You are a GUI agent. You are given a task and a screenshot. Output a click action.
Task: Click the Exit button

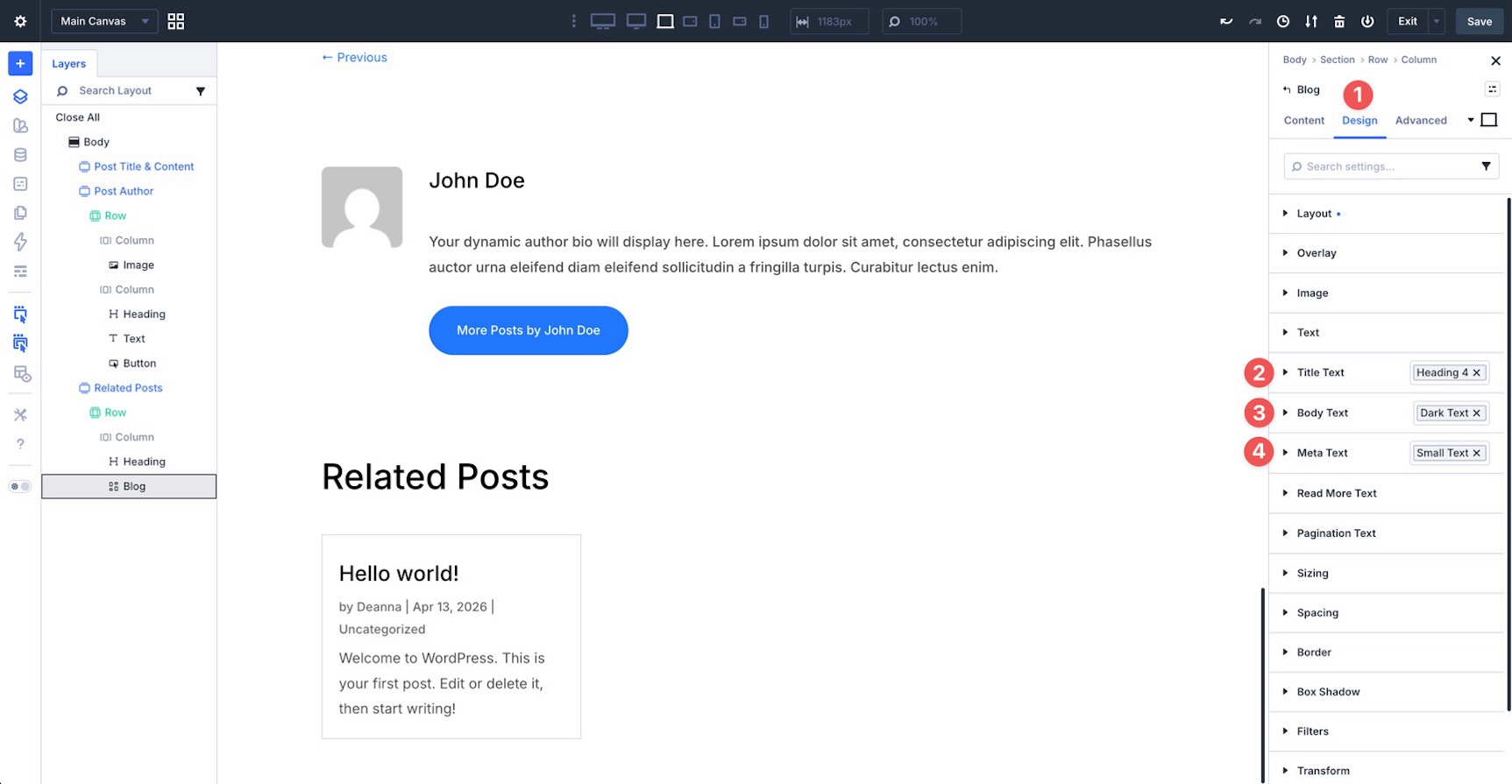tap(1408, 21)
